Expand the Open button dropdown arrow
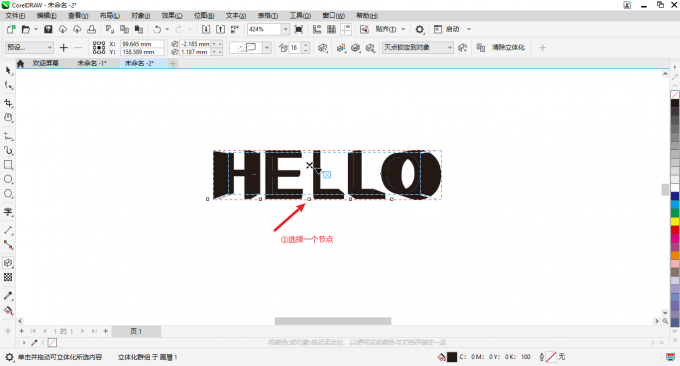The height and width of the screenshot is (366, 680). pyautogui.click(x=36, y=29)
